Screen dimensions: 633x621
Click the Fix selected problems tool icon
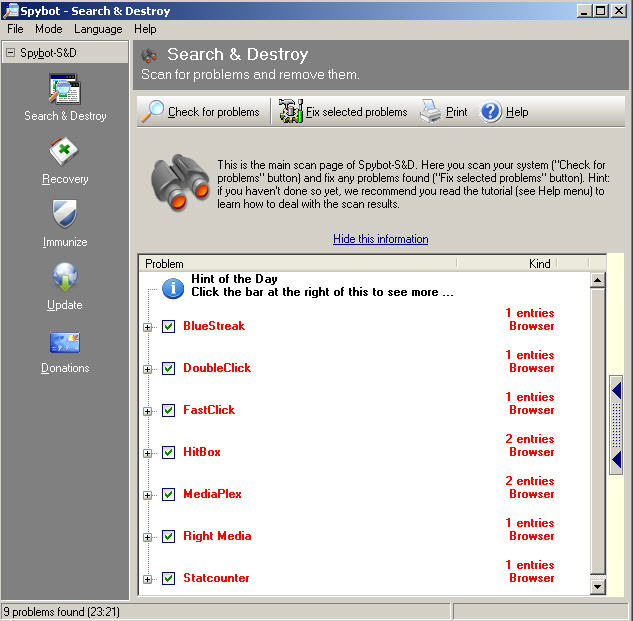[x=291, y=111]
